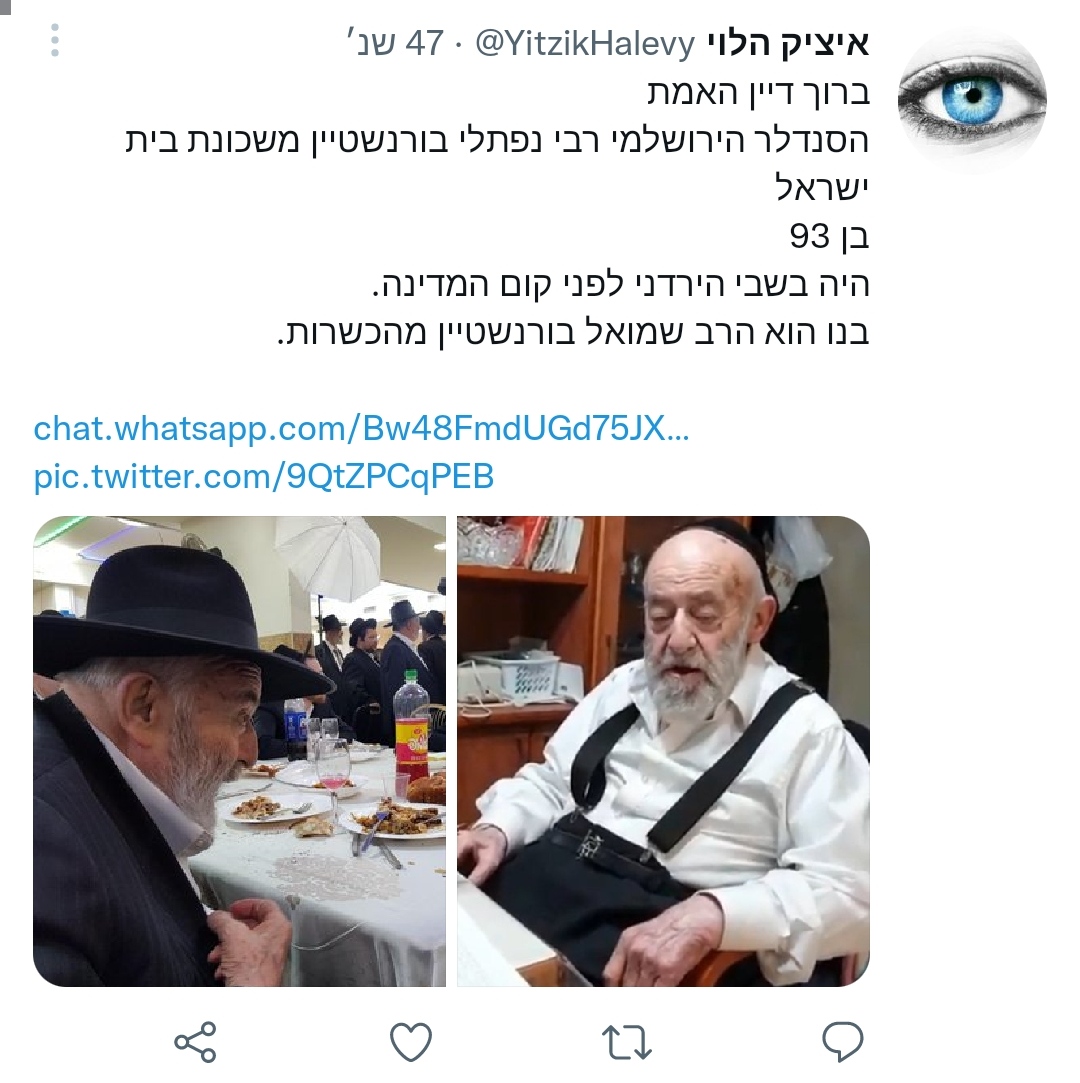Image resolution: width=1080 pixels, height=1083 pixels.
Task: Click the single word ישראל in the tweet
Action: click(821, 189)
